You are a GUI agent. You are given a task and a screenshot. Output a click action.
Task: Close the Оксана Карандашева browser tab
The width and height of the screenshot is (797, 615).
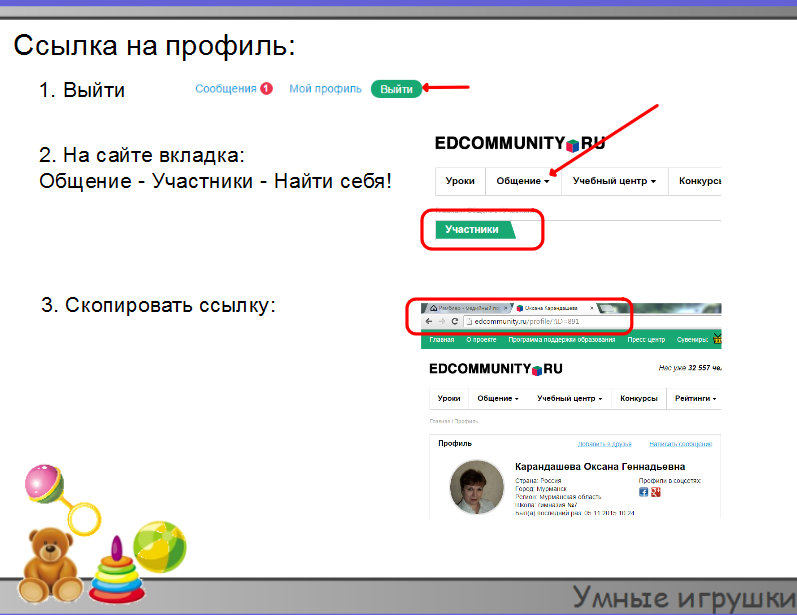pyautogui.click(x=591, y=308)
